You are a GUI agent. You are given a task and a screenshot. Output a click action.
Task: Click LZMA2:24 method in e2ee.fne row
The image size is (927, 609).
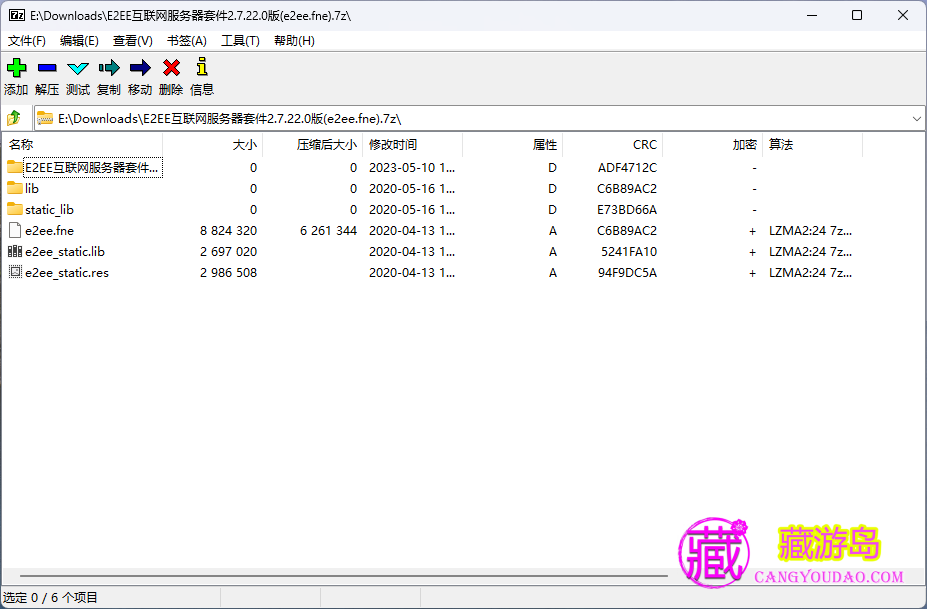point(811,231)
